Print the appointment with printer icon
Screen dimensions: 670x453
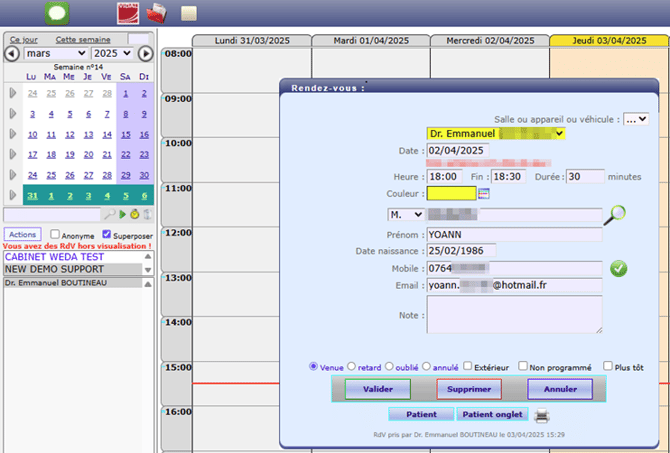542,415
